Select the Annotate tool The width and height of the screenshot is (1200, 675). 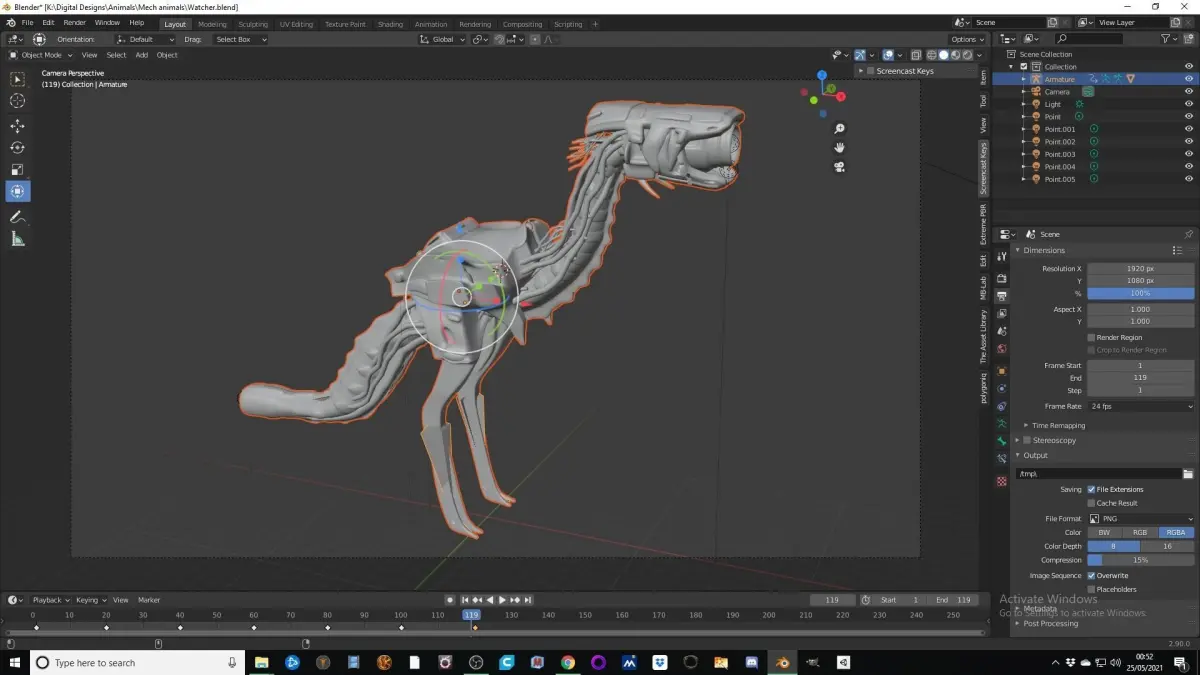click(18, 217)
